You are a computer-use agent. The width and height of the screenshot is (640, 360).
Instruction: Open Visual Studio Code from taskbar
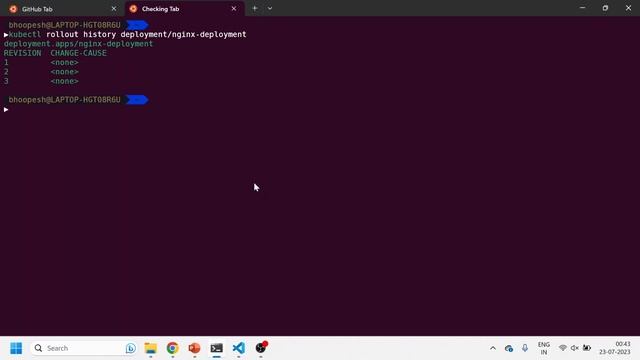click(239, 348)
